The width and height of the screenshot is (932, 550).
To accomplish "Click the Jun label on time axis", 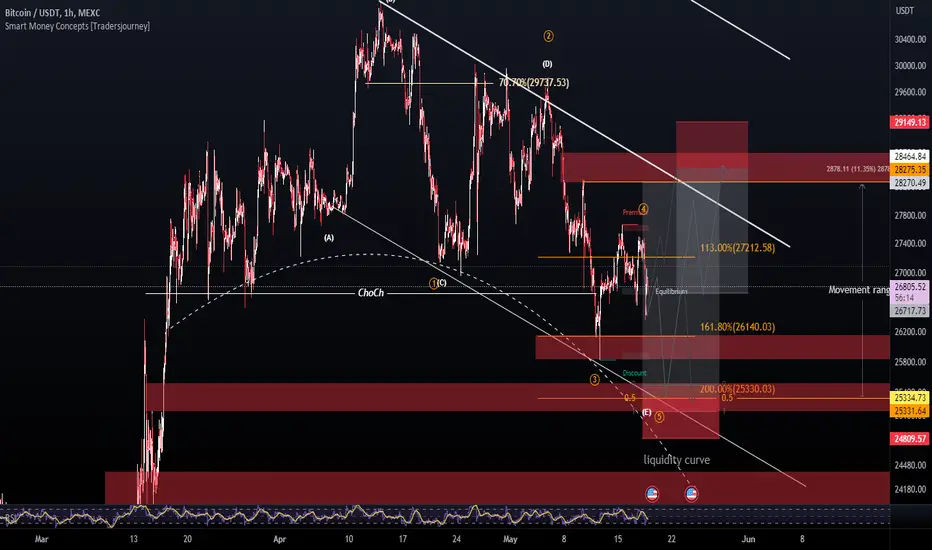I will pos(748,539).
